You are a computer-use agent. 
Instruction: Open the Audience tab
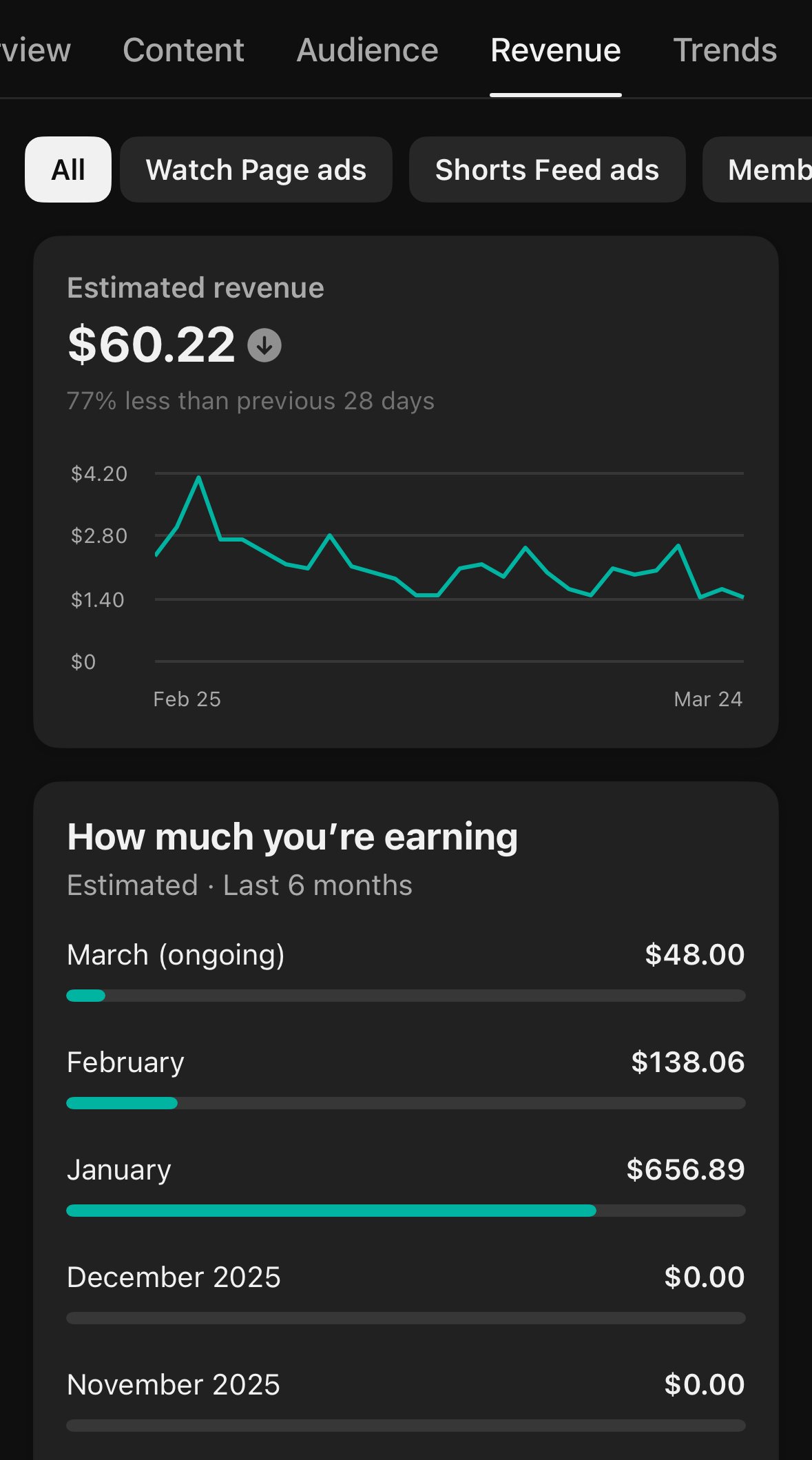(367, 50)
